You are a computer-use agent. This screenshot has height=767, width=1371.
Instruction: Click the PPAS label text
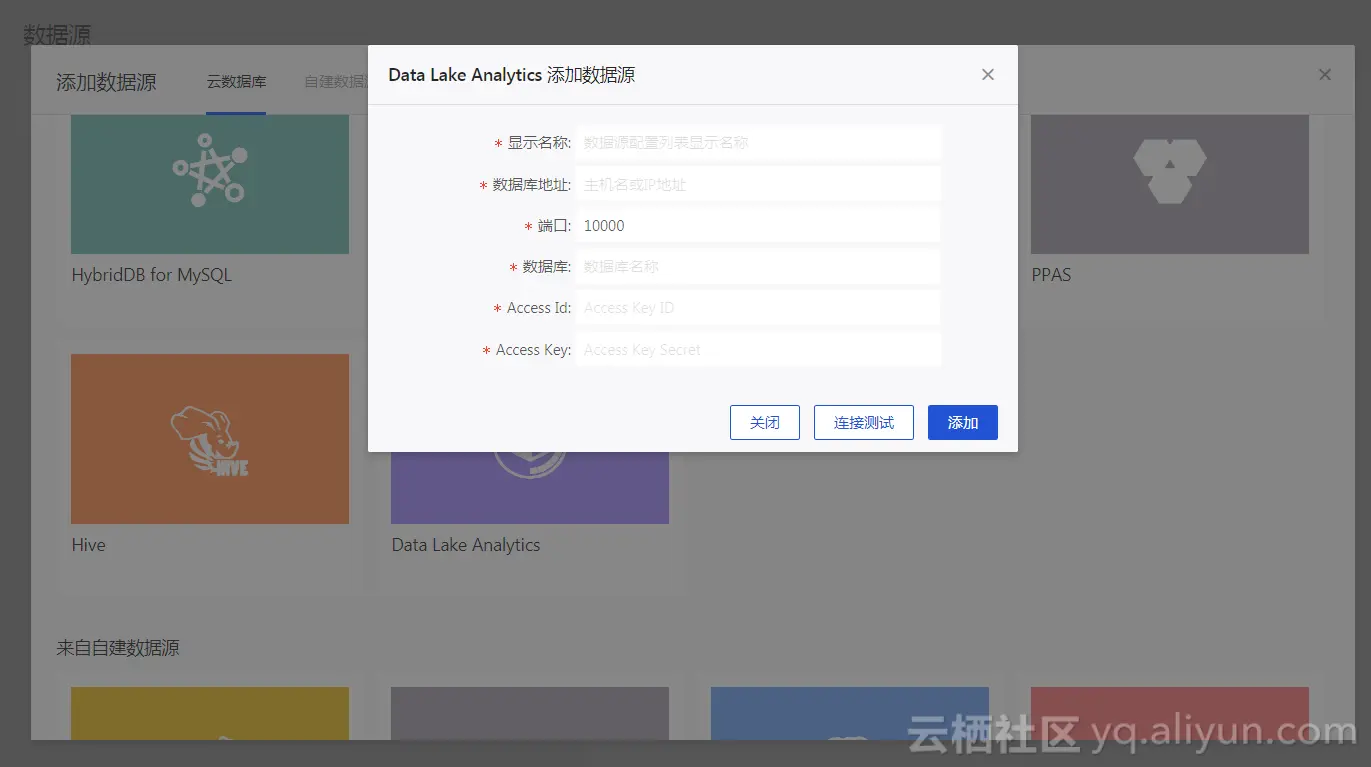point(1051,275)
